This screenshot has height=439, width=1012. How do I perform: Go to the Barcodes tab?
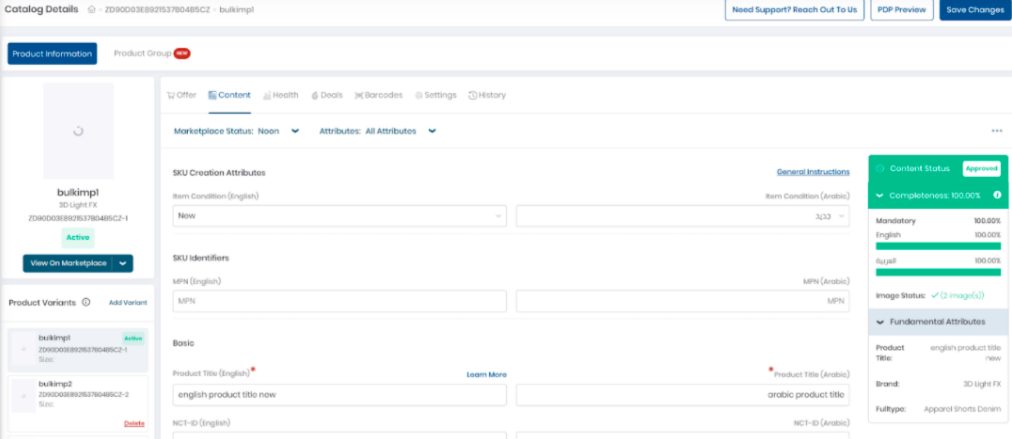pos(379,95)
